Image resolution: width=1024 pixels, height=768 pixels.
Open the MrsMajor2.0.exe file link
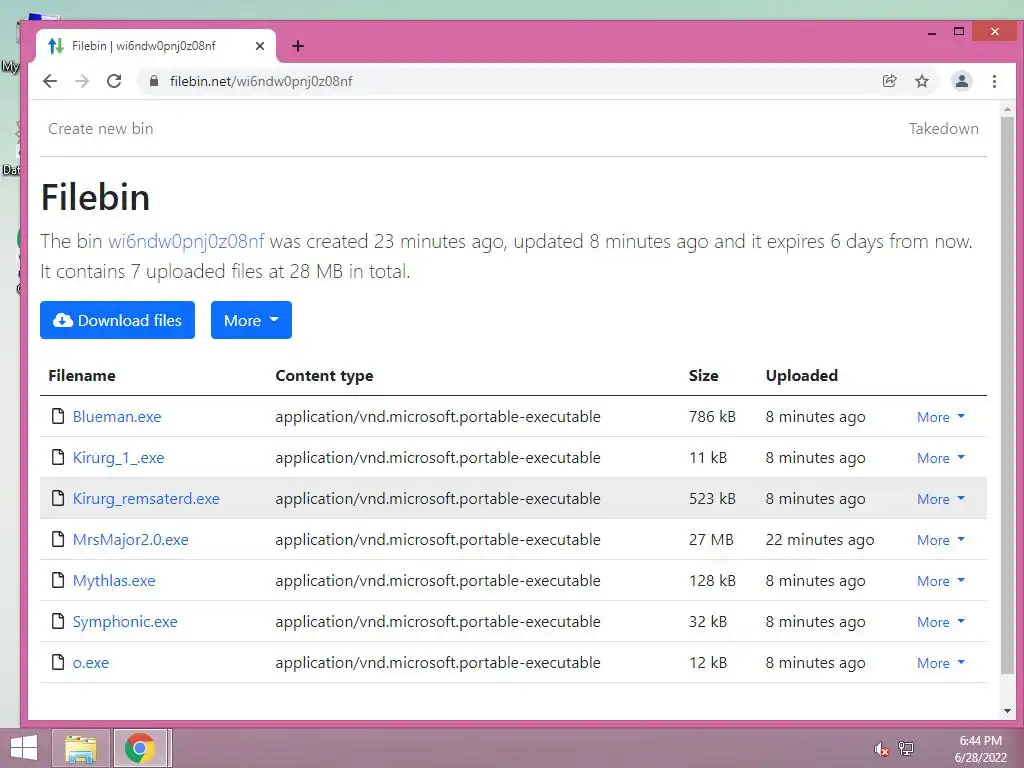click(x=131, y=540)
